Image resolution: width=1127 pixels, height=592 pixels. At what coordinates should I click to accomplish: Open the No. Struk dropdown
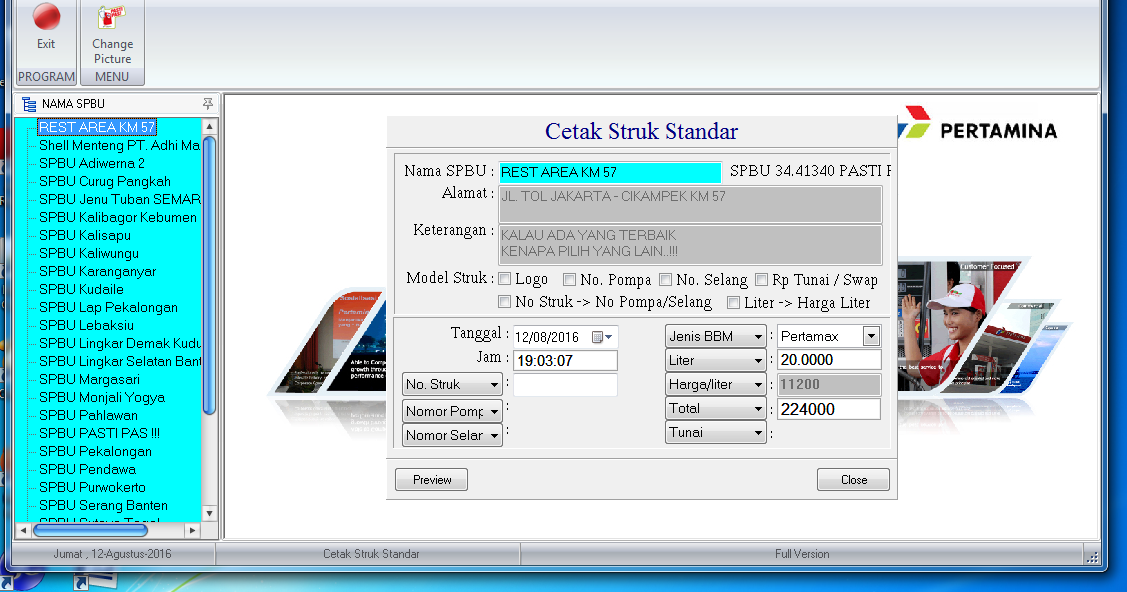[452, 384]
